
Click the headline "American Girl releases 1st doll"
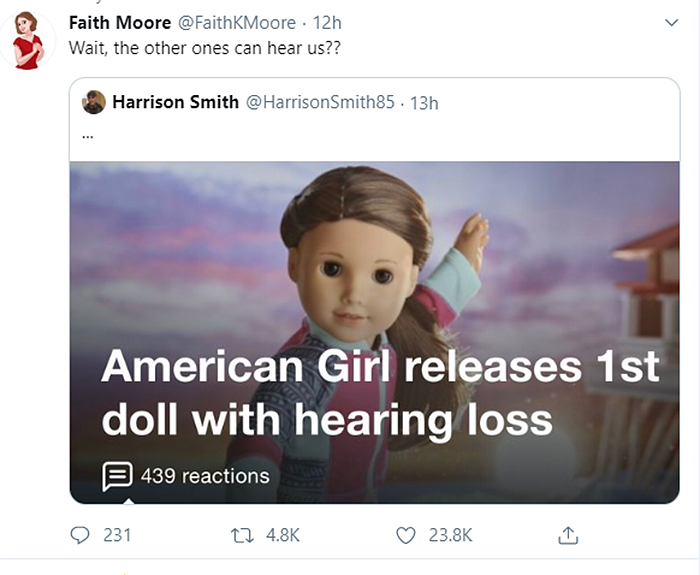380,367
